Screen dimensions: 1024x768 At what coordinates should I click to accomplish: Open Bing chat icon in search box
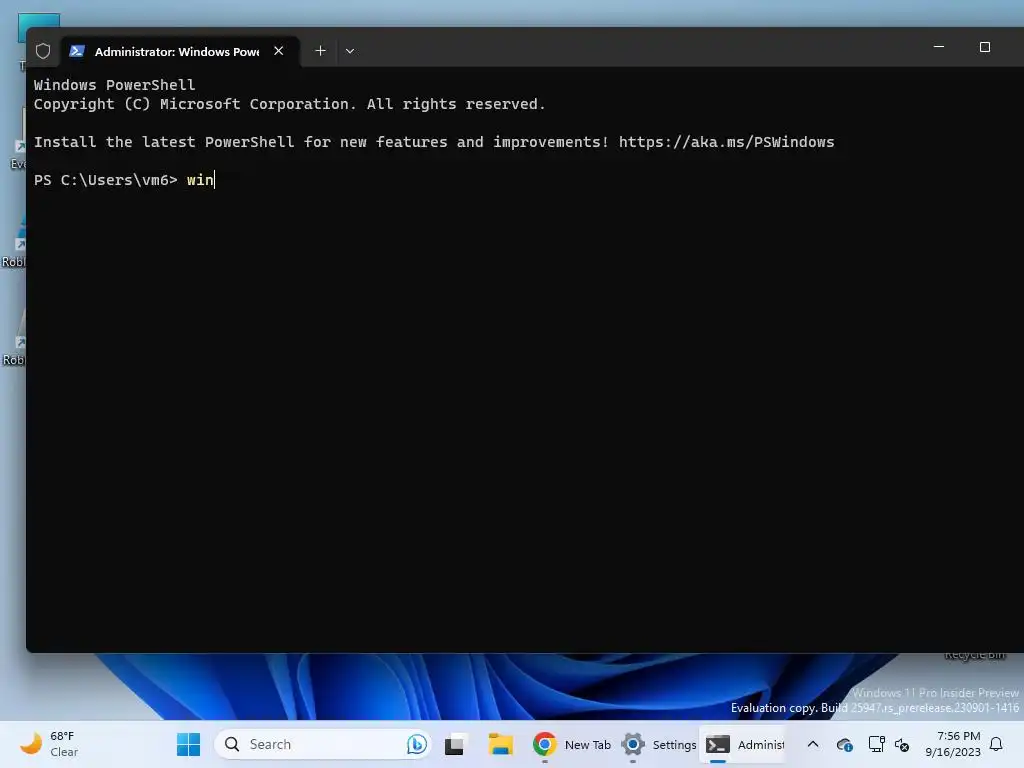click(x=417, y=744)
